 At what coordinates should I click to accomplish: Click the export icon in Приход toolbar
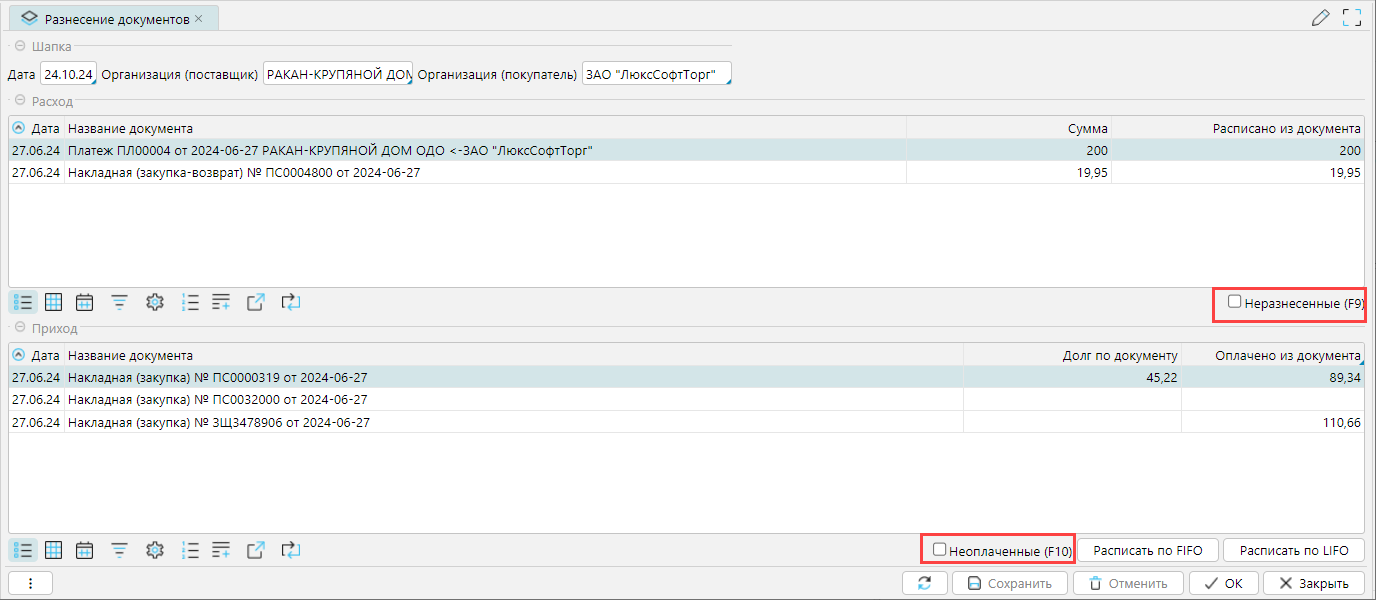(x=255, y=550)
